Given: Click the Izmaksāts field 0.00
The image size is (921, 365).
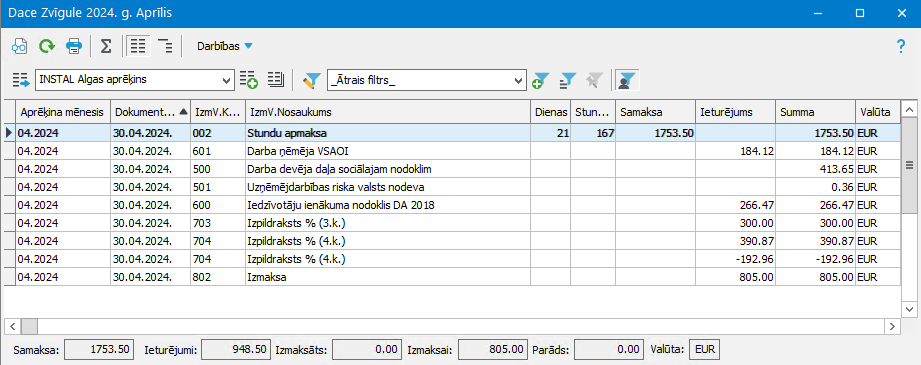Looking at the screenshot, I should 367,349.
